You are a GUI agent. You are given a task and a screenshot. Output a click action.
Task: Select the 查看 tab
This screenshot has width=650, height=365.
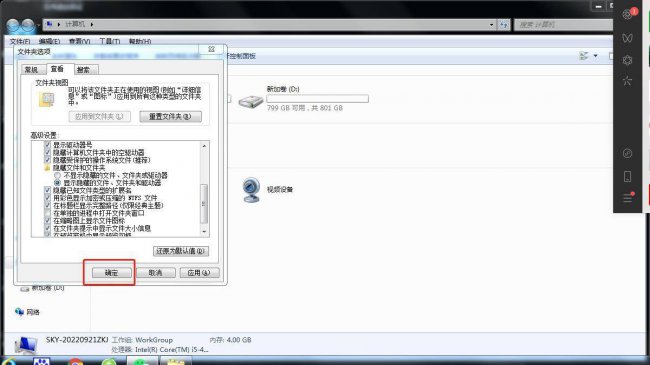[x=58, y=69]
